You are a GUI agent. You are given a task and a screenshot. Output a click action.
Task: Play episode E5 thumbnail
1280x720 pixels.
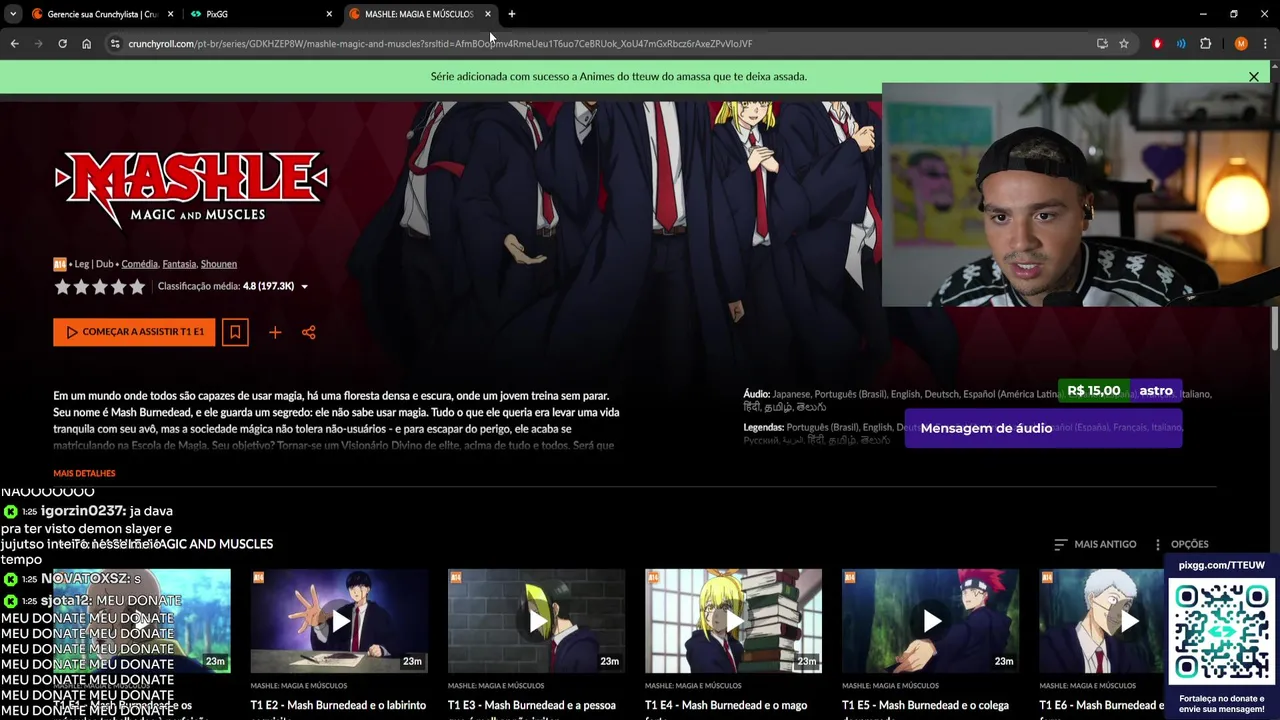point(930,621)
